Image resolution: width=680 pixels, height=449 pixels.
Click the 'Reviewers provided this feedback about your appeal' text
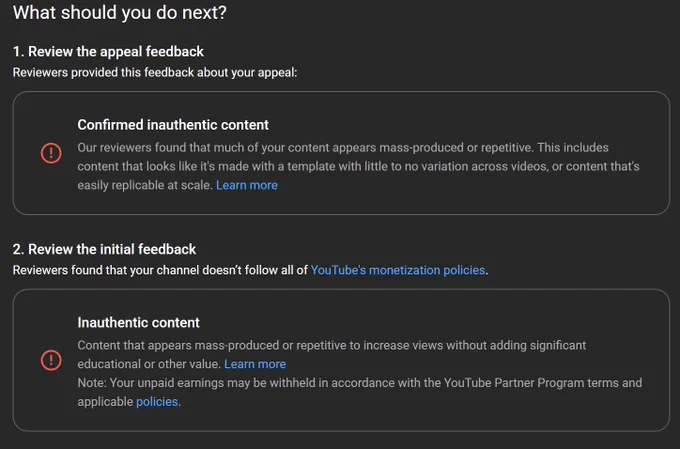click(x=155, y=72)
